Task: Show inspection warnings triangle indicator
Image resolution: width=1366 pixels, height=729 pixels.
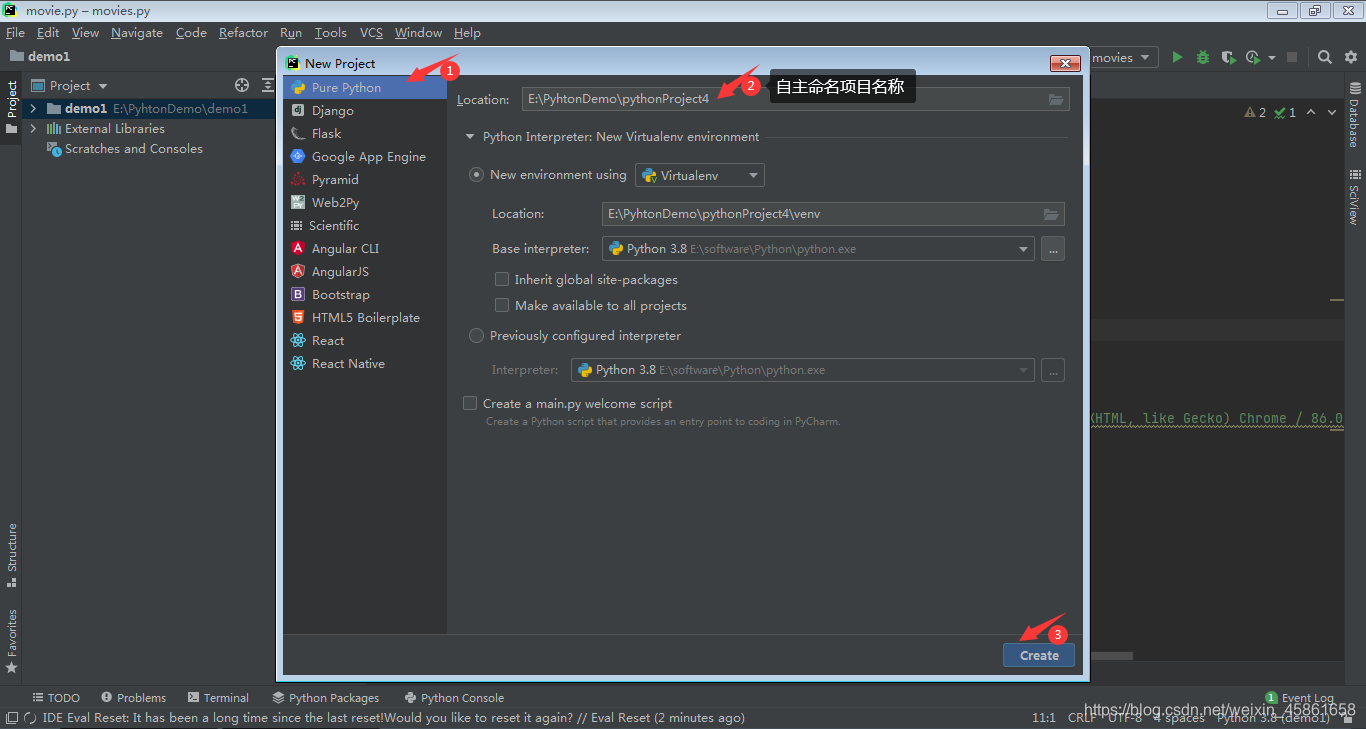Action: (1255, 113)
